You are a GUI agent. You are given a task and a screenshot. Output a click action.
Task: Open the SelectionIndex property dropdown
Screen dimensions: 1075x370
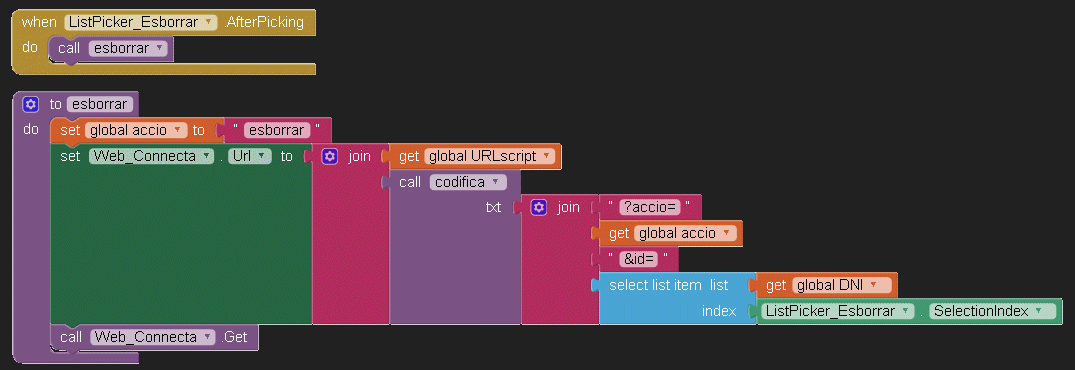tap(993, 311)
